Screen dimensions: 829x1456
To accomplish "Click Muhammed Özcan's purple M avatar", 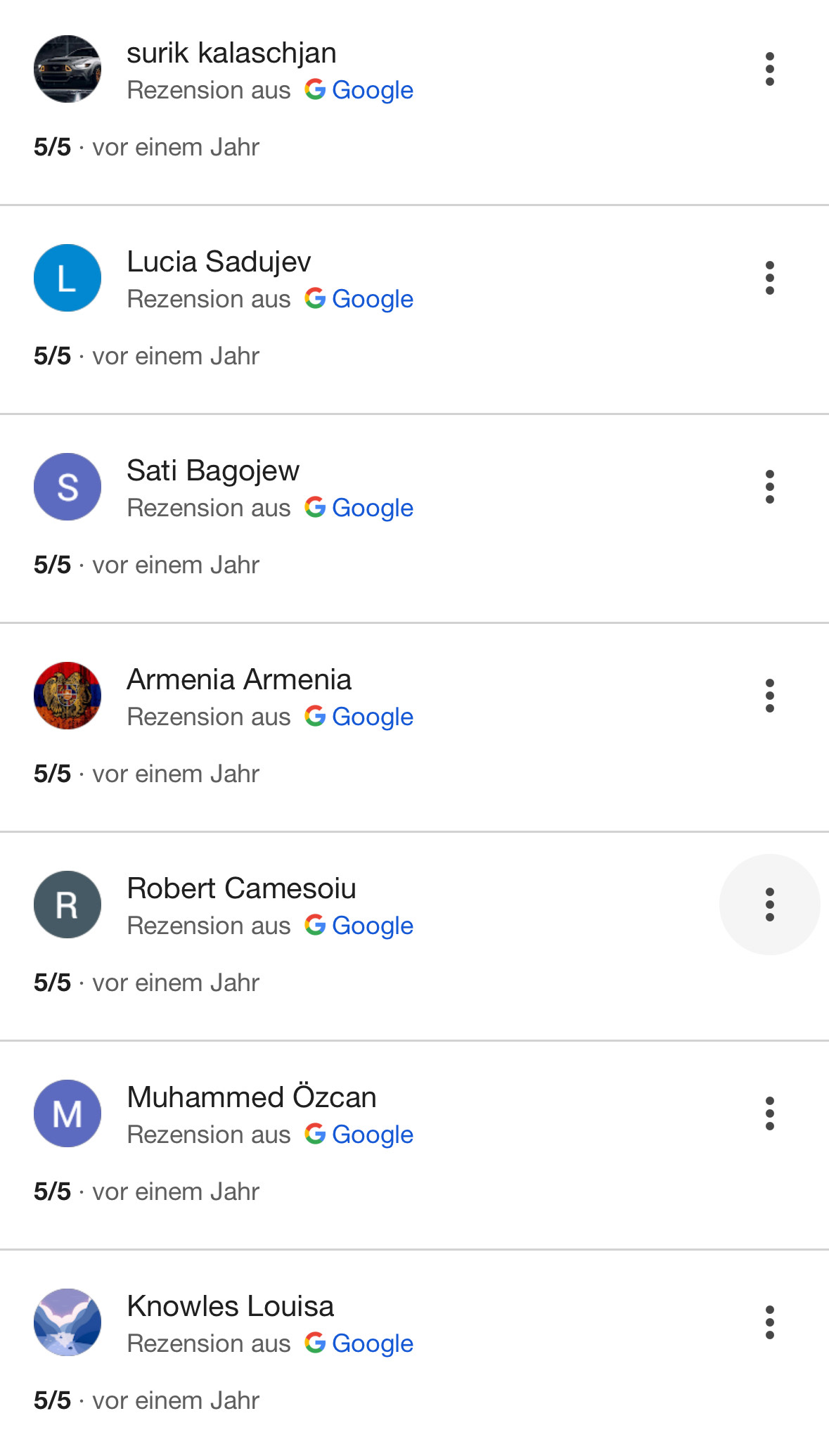I will (x=68, y=1113).
